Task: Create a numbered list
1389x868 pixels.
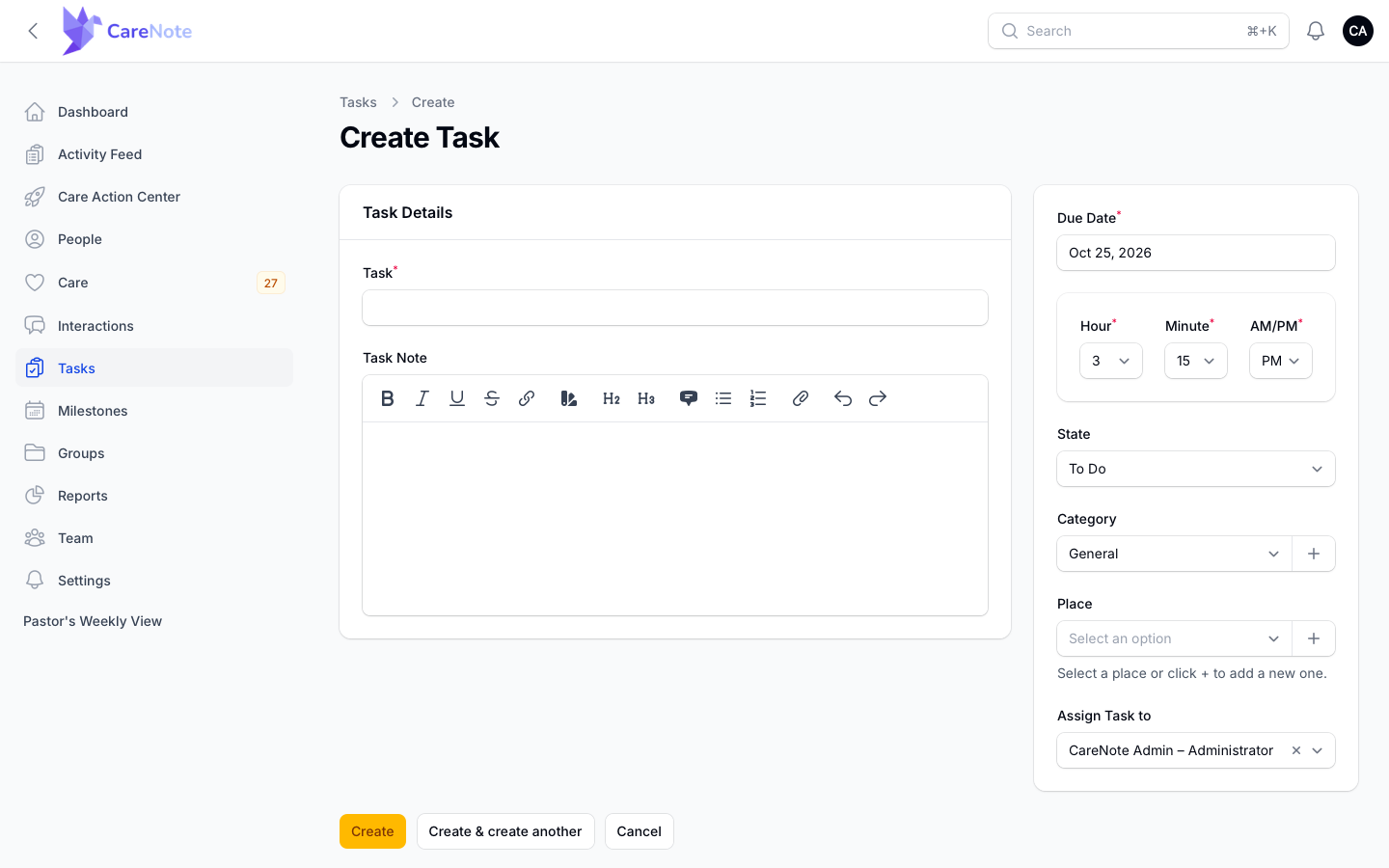Action: [x=758, y=398]
